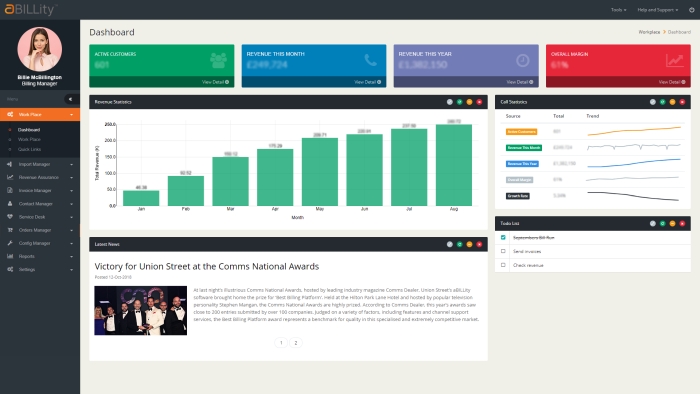Expand the Service Desk menu arrow
Viewport: 700px width, 394px height.
pyautogui.click(x=71, y=217)
